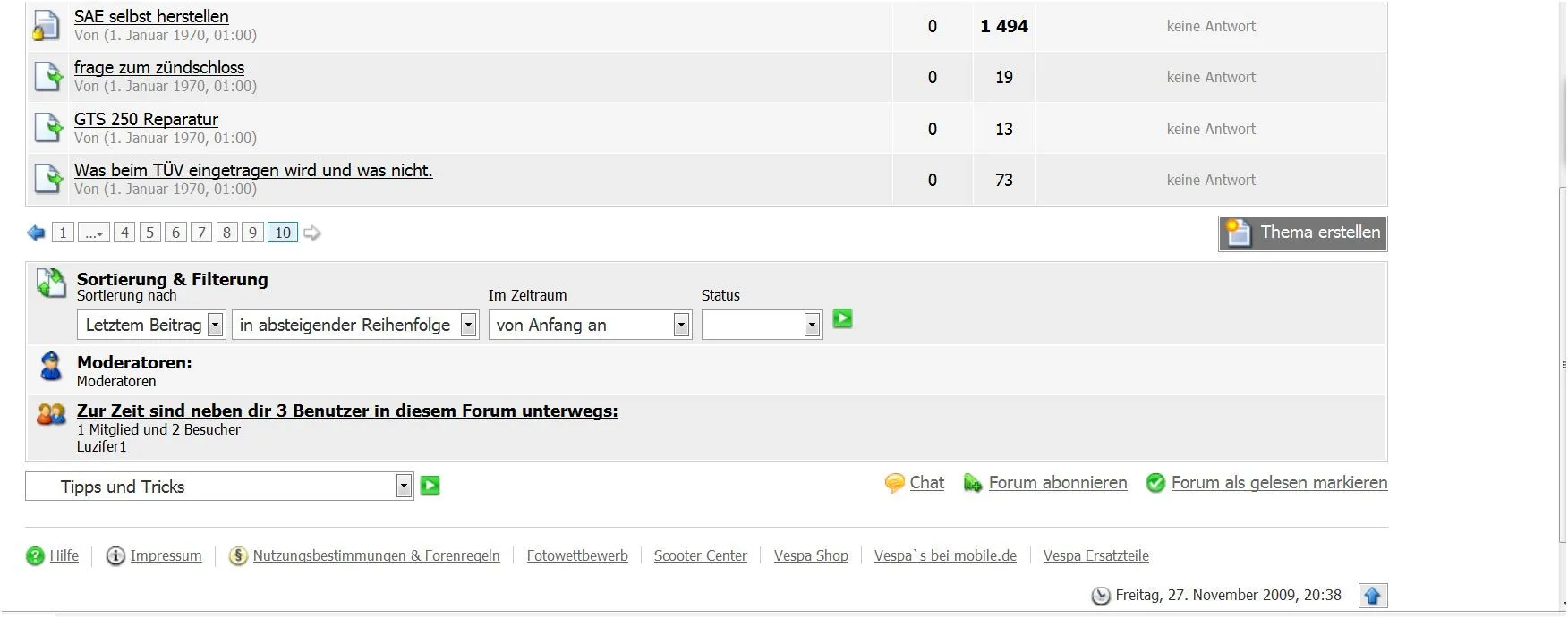Viewport: 1568px width, 618px height.
Task: Expand the pagination ellipsis page jump
Action: pos(94,233)
